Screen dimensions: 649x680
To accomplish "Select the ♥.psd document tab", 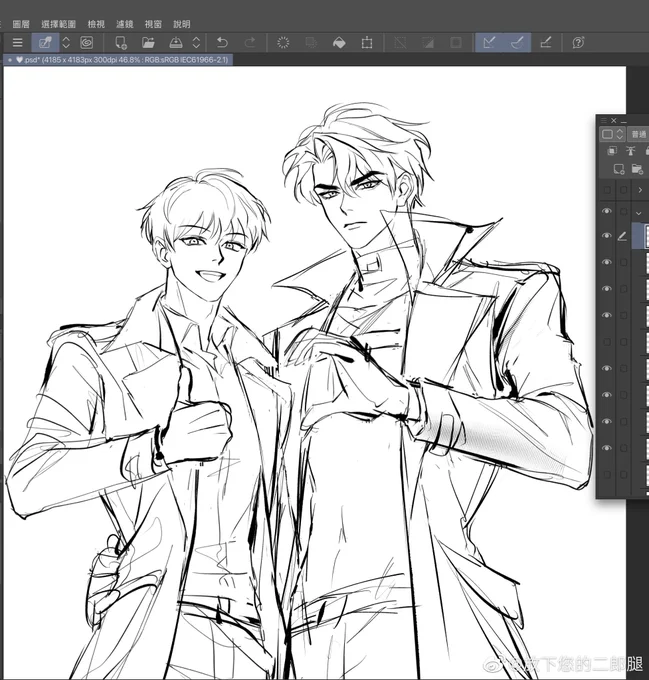I will (x=118, y=60).
